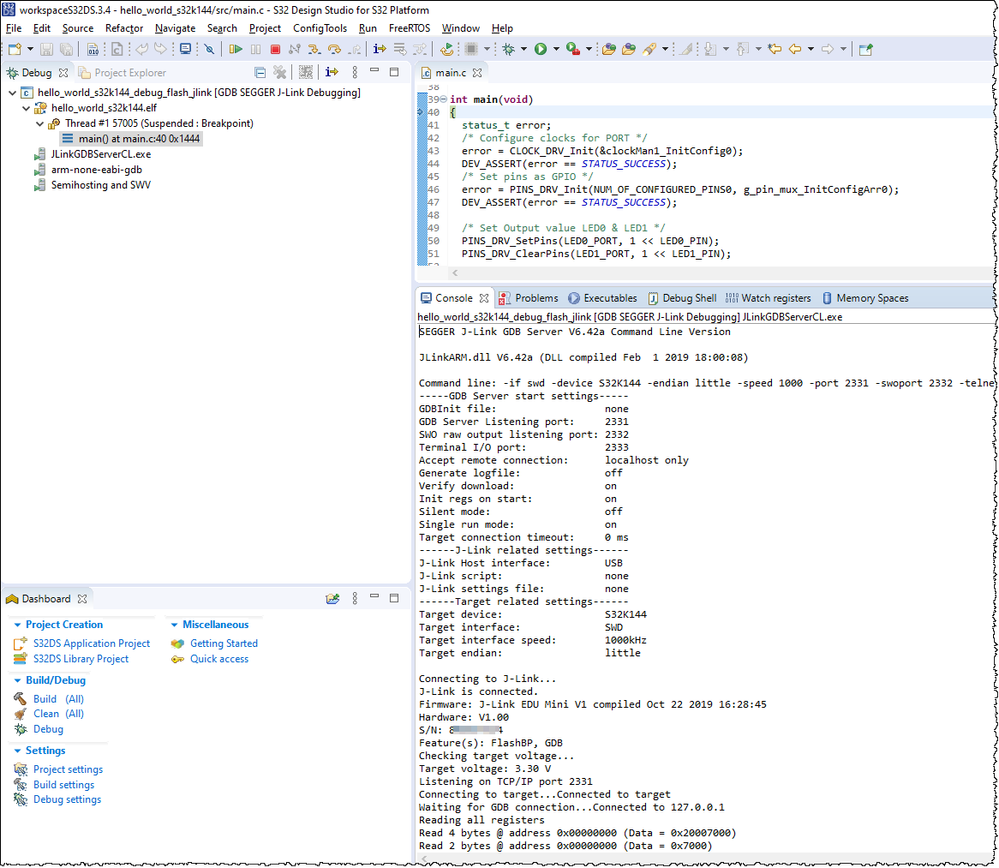Screen dimensions: 999x868
Task: Collapse the Thread #1 57005 node
Action: click(x=40, y=123)
